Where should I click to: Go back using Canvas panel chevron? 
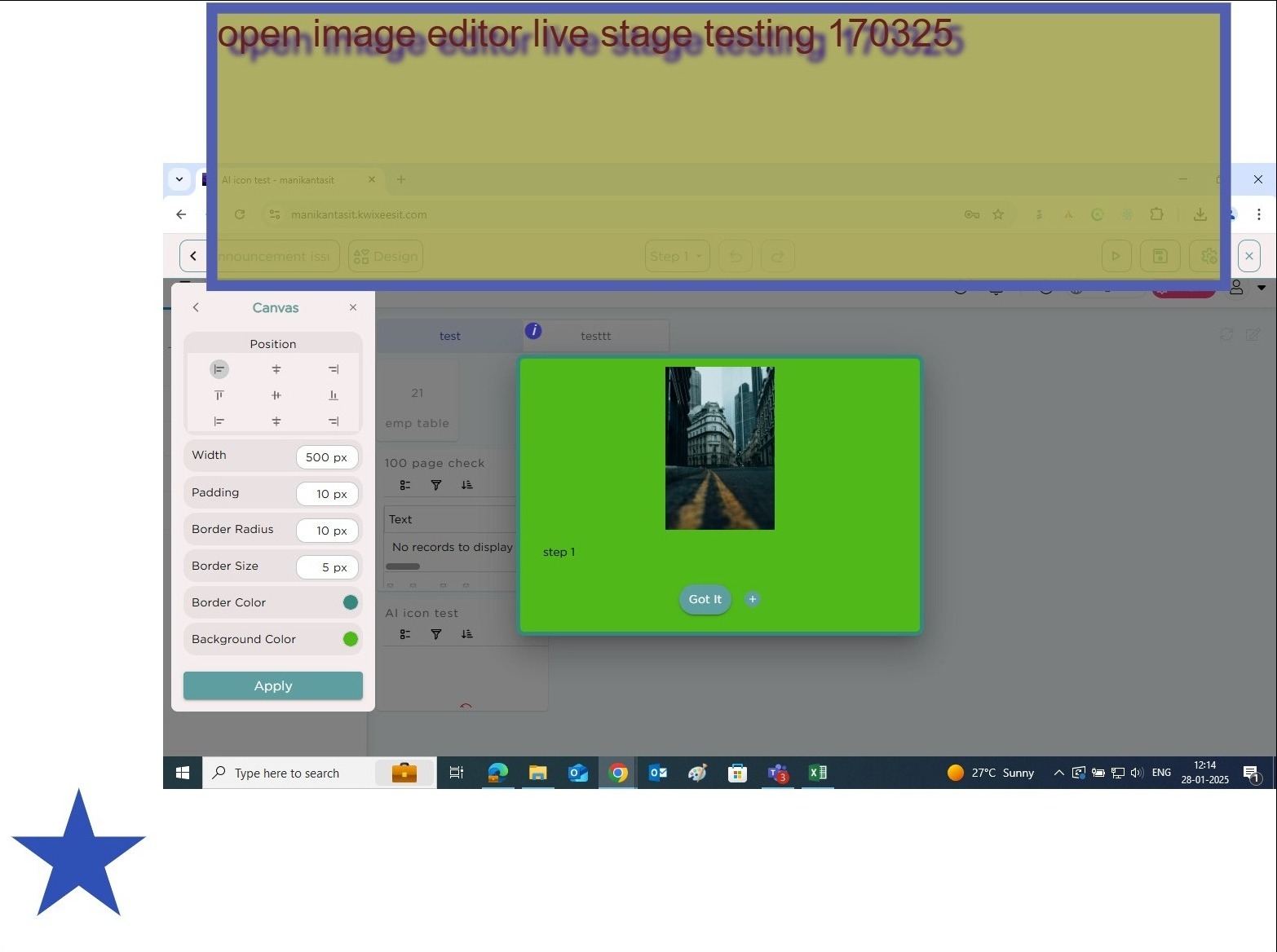(196, 307)
